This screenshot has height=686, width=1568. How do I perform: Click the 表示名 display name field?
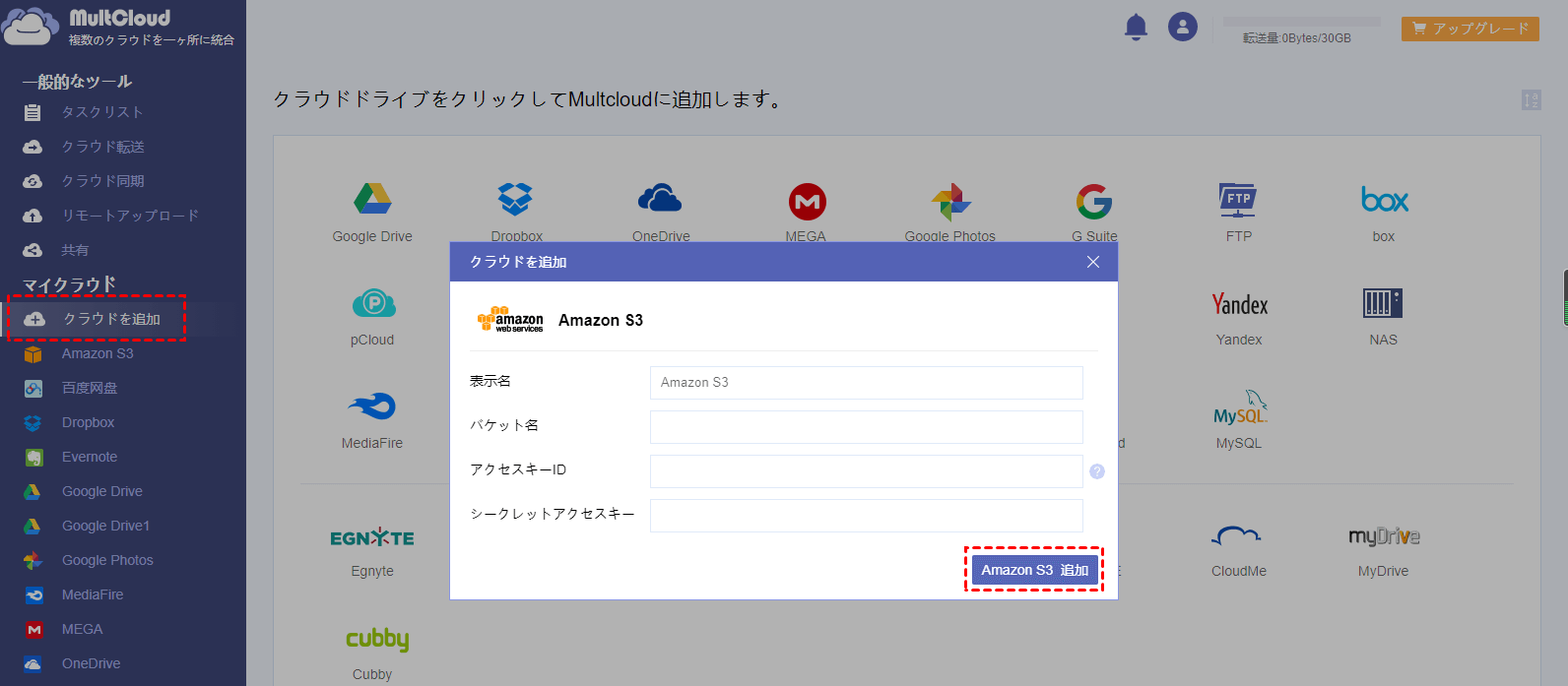tap(867, 383)
